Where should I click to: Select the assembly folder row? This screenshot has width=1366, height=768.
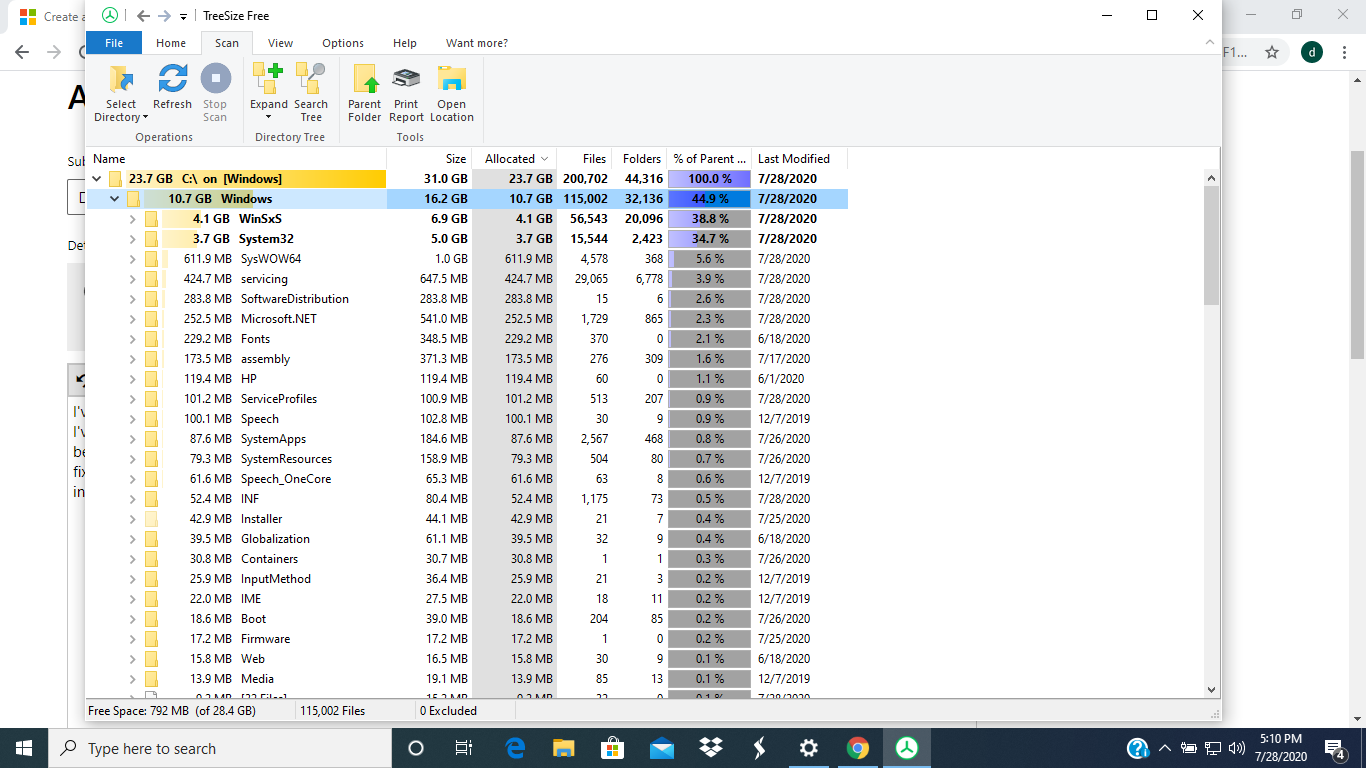[467, 359]
